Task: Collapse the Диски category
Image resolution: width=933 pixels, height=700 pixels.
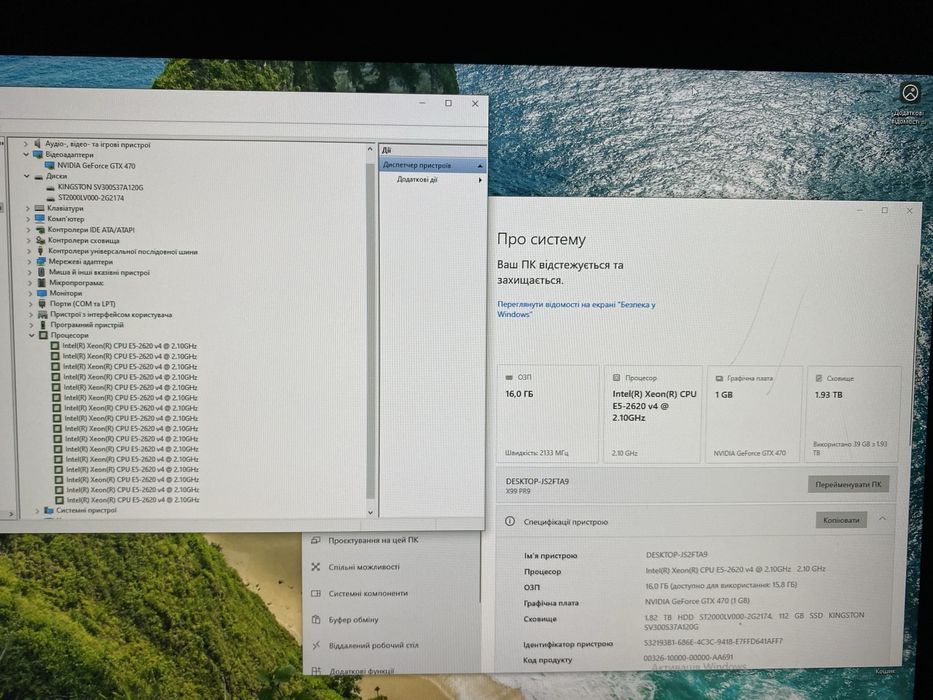Action: (26, 176)
